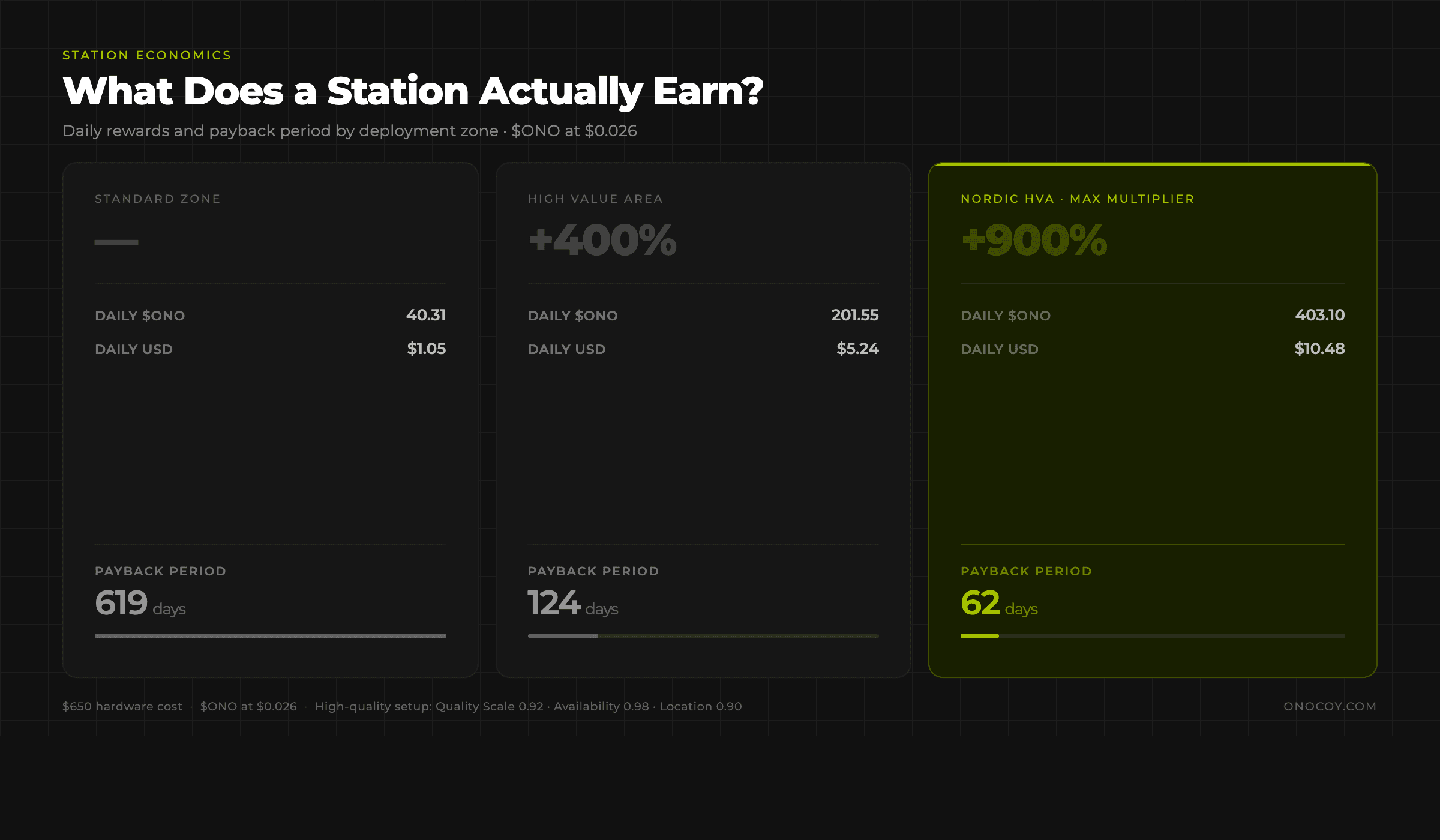Click the Standard Zone dash placeholder
Viewport: 1440px width, 840px height.
[x=116, y=242]
